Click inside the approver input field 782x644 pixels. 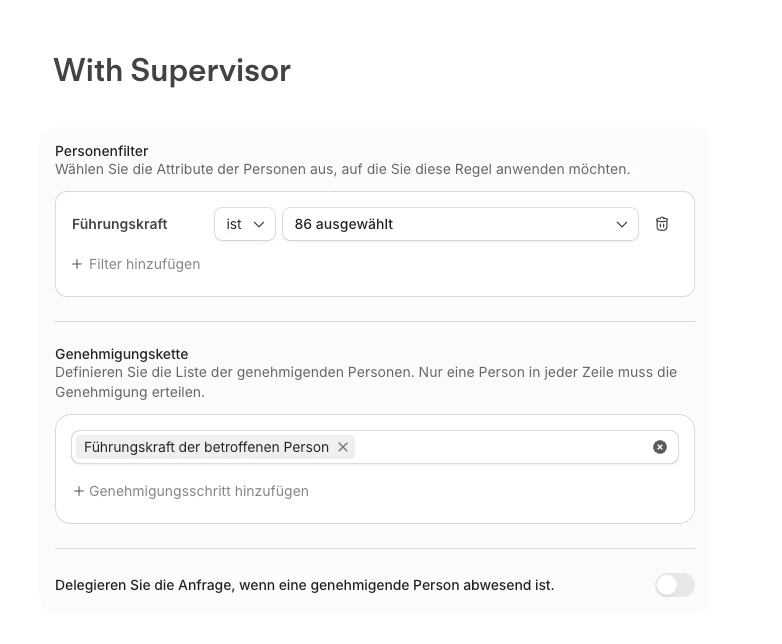(500, 447)
